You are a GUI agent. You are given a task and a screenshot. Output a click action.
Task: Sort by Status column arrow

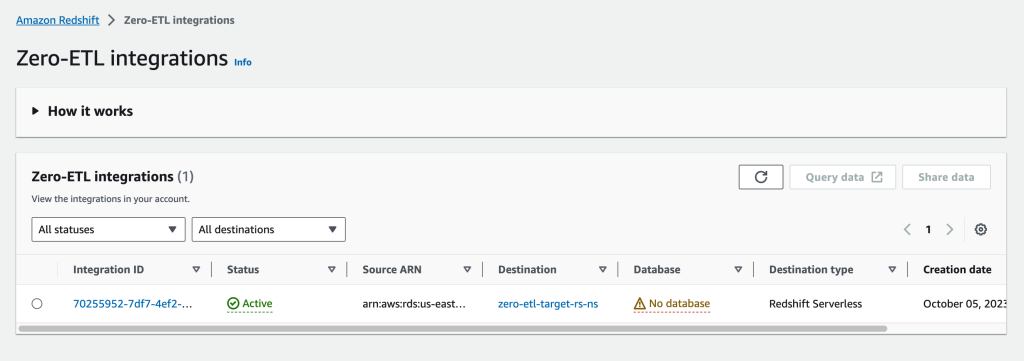(x=332, y=270)
